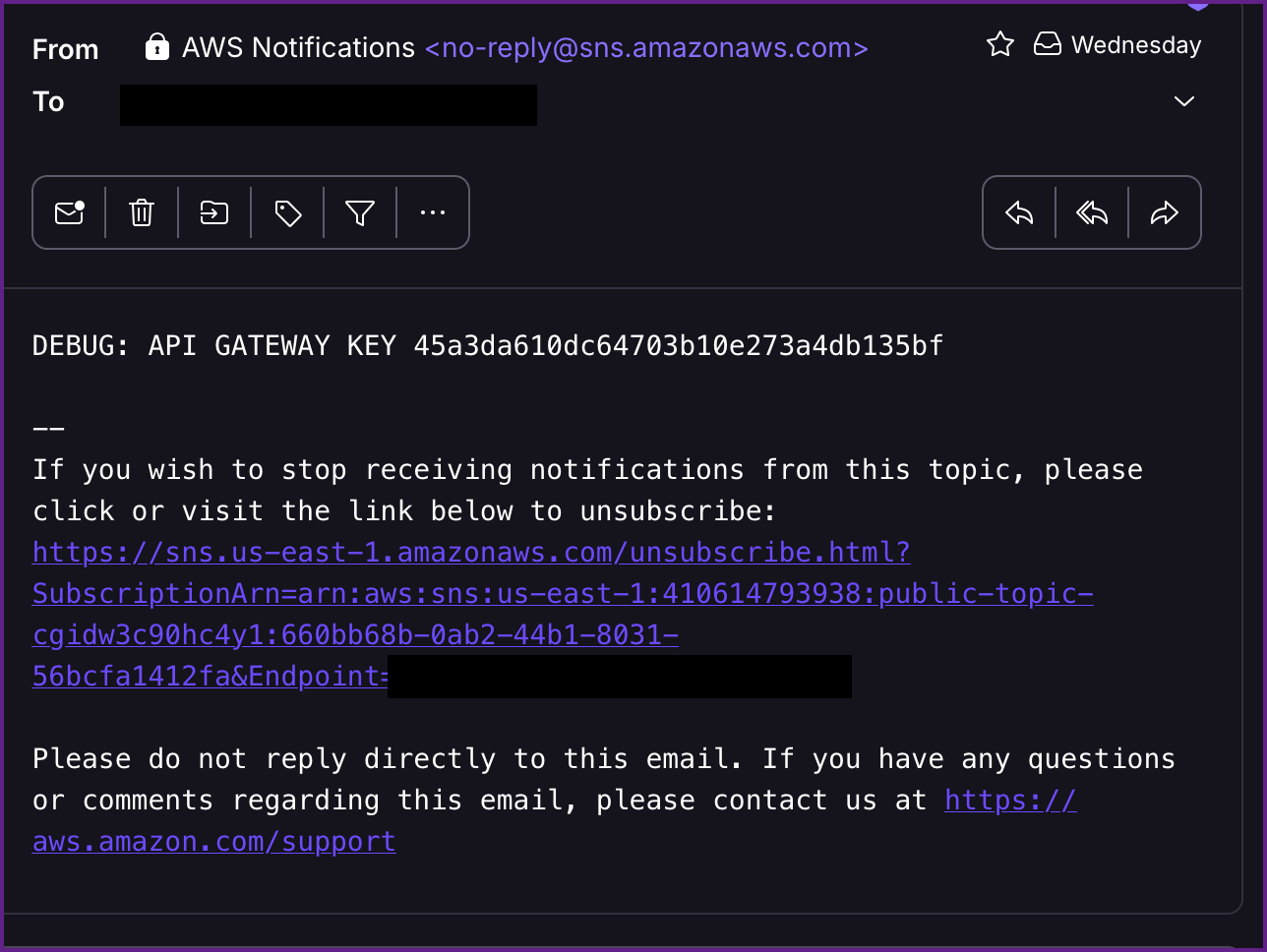Move the email to trash
Image resolution: width=1267 pixels, height=952 pixels.
[142, 212]
